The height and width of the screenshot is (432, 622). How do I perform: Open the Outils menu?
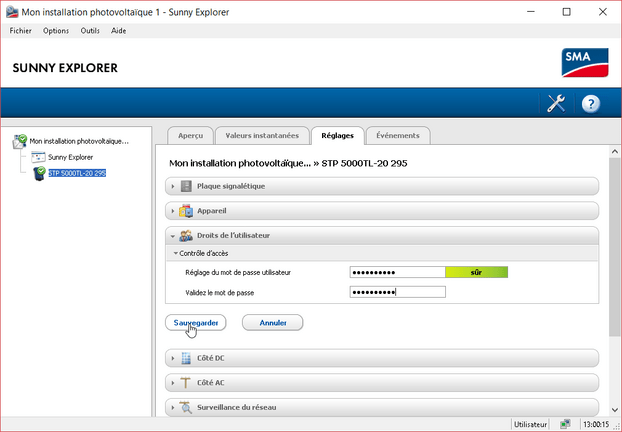pyautogui.click(x=90, y=31)
